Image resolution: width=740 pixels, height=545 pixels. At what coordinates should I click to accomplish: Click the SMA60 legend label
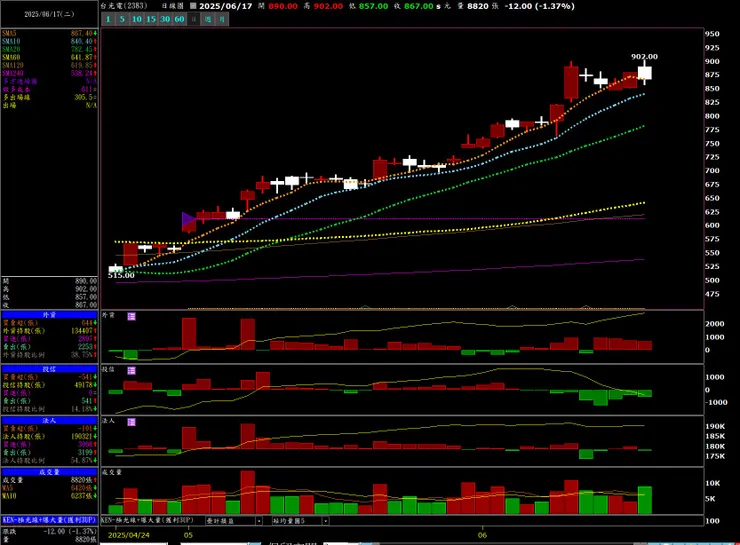point(11,58)
